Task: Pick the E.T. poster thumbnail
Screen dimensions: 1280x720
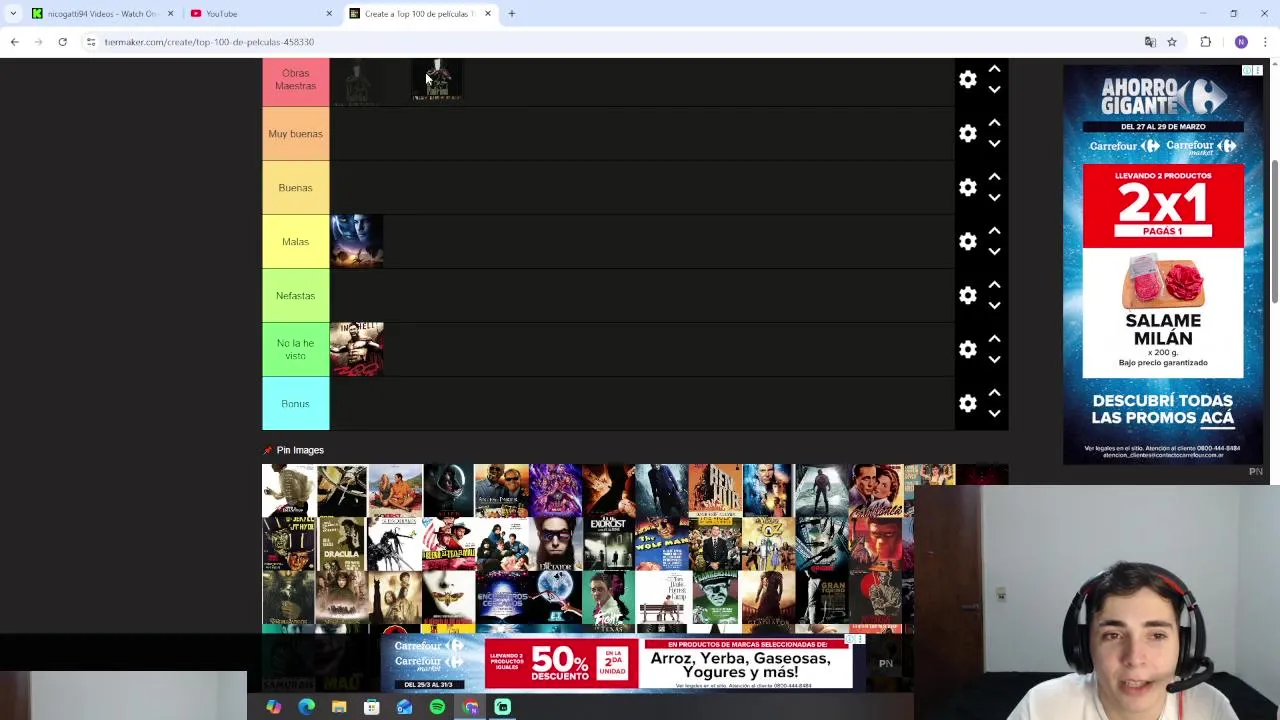Action: coord(555,598)
